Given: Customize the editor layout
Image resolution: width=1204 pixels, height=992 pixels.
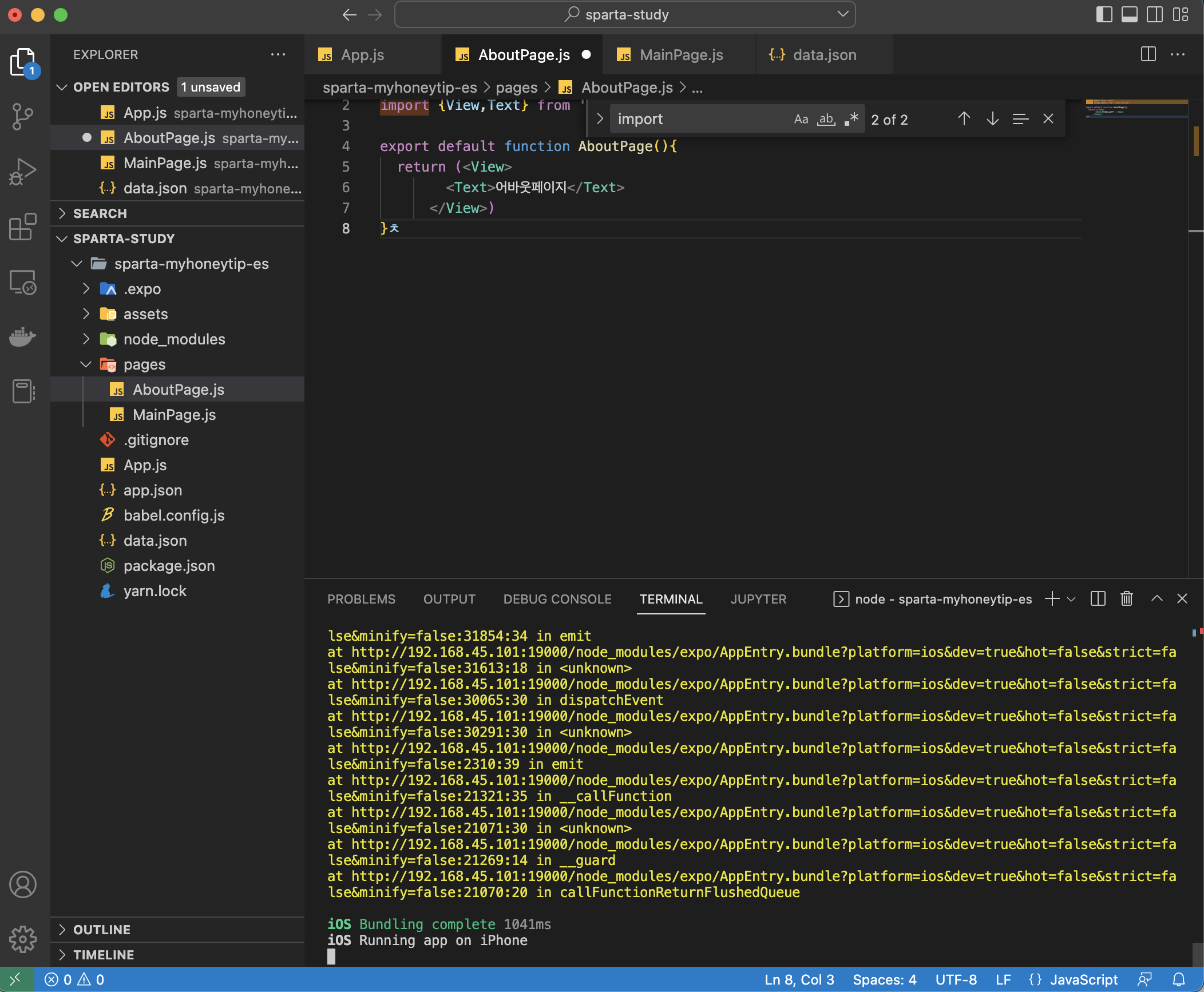Looking at the screenshot, I should pos(1181,15).
